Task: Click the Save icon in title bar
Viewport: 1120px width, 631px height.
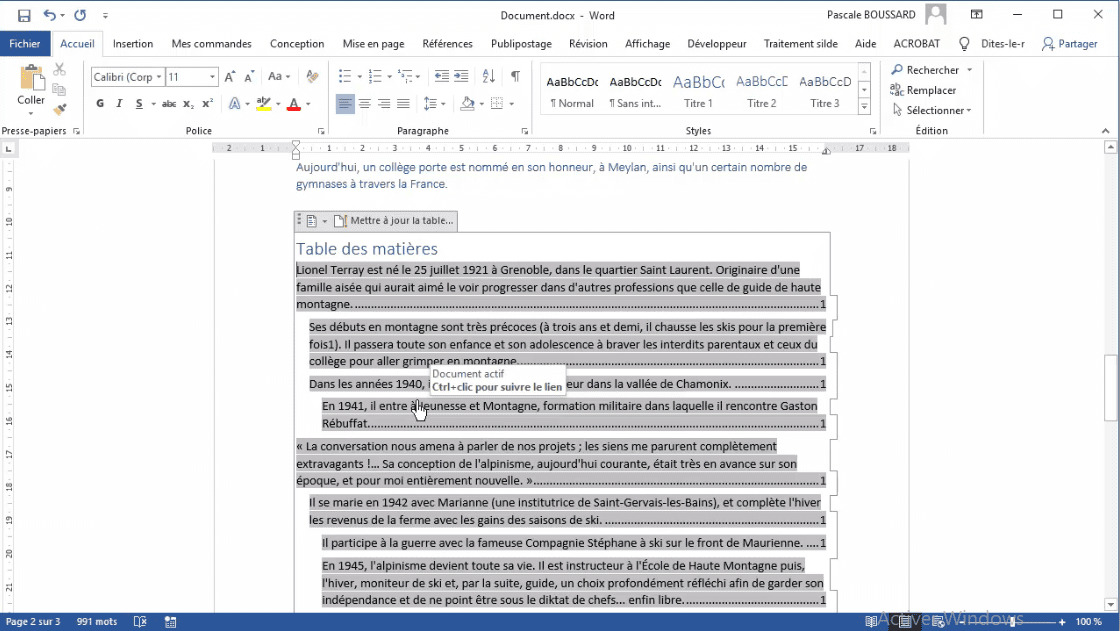Action: coord(24,15)
